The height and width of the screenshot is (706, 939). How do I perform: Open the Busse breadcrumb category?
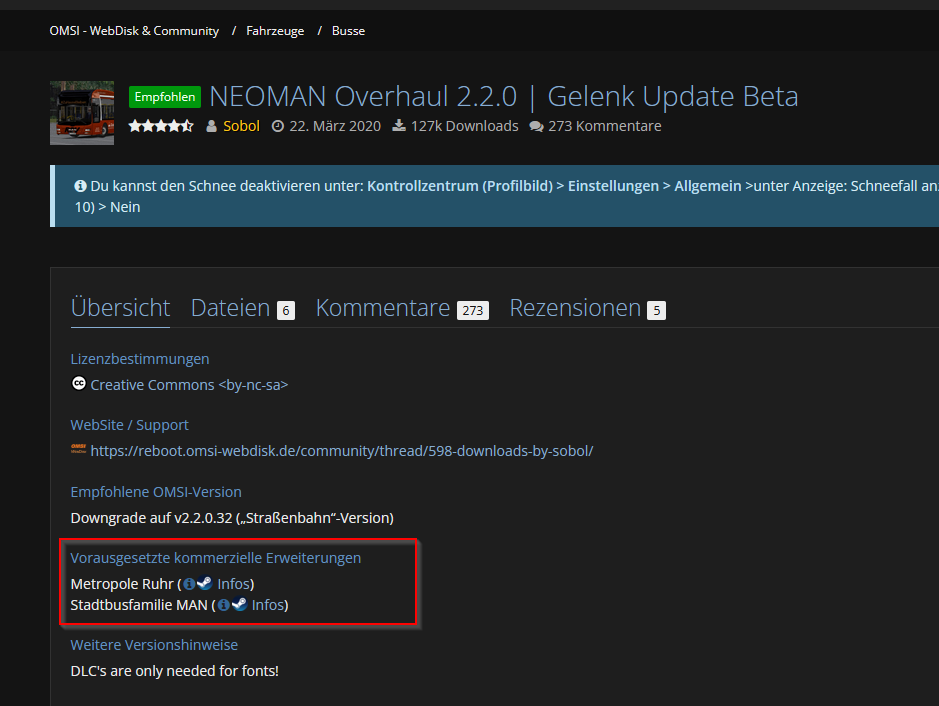pyautogui.click(x=348, y=31)
